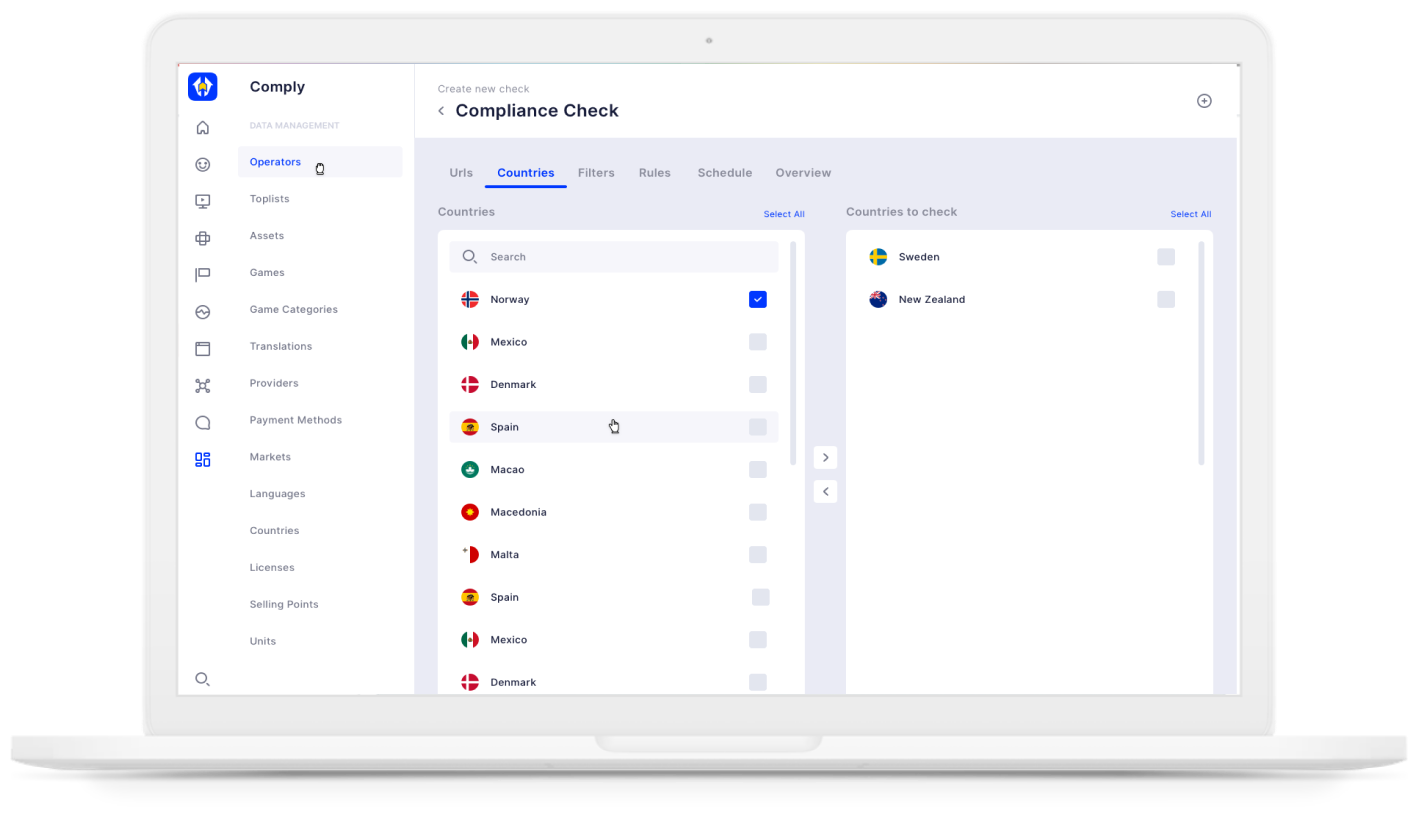Screen dimensions: 1418x817
Task: Go back using chevron beside Compliance Check
Action: 441,111
